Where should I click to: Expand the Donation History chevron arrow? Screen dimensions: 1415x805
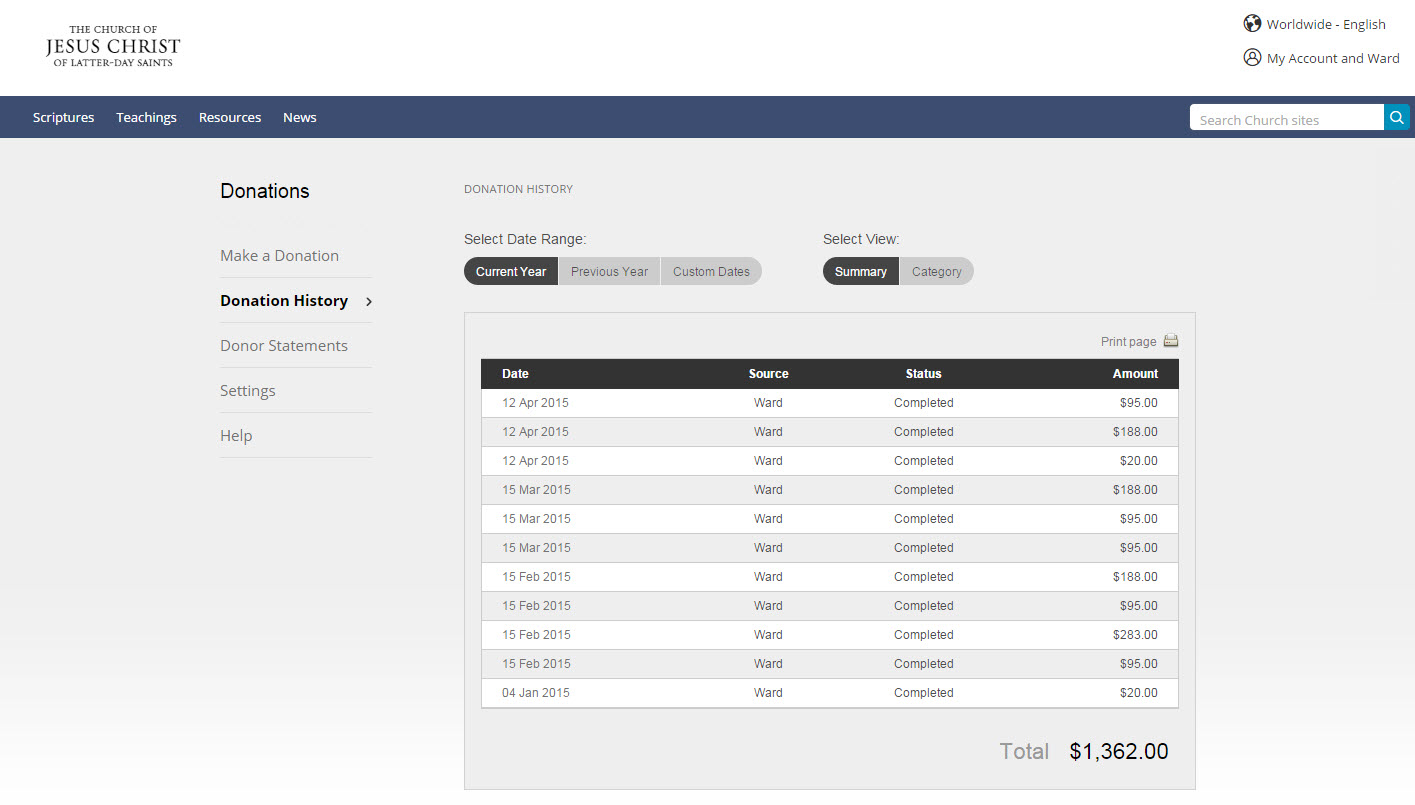click(369, 301)
